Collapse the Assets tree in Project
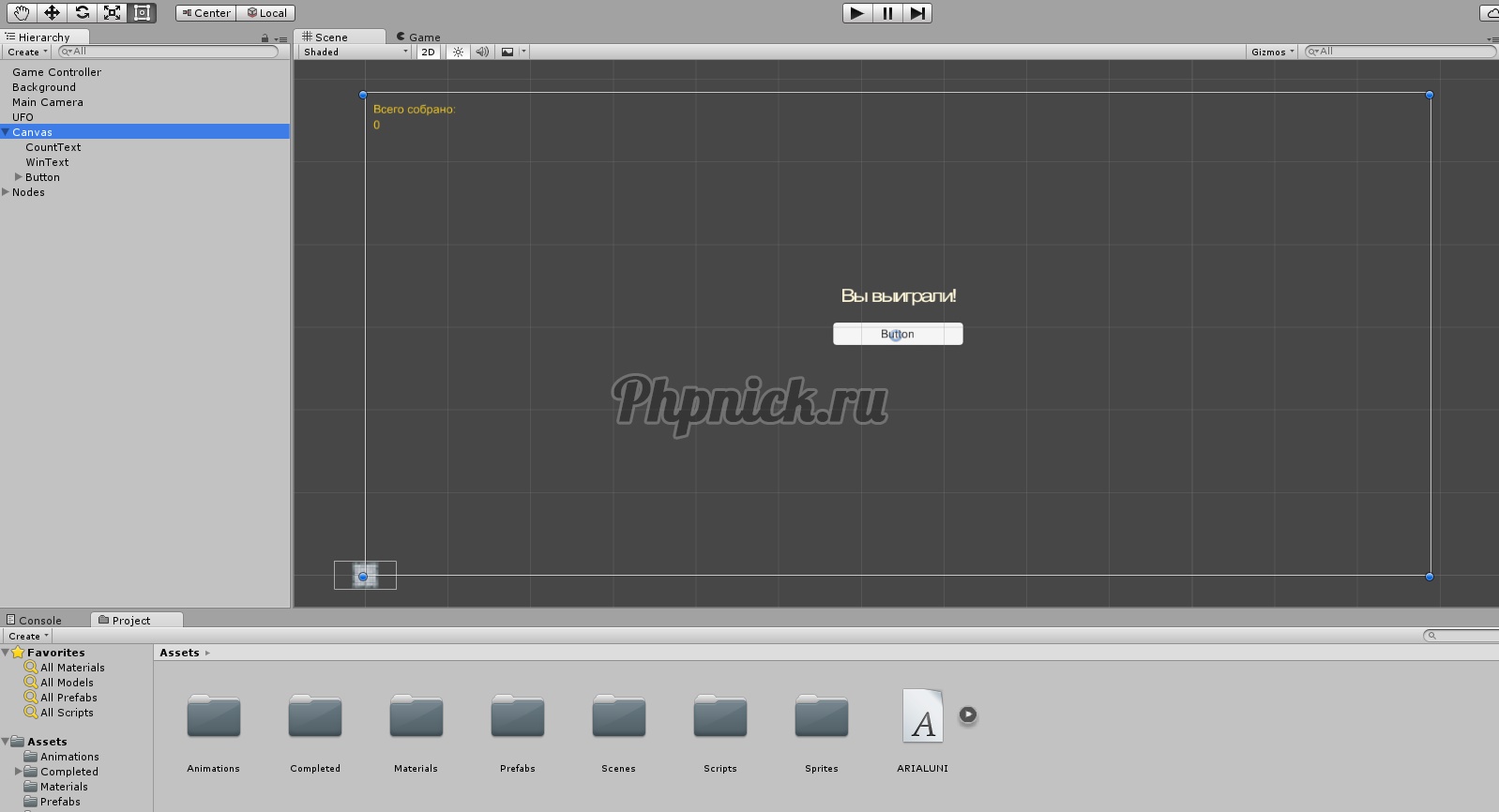This screenshot has height=812, width=1499. [6, 741]
